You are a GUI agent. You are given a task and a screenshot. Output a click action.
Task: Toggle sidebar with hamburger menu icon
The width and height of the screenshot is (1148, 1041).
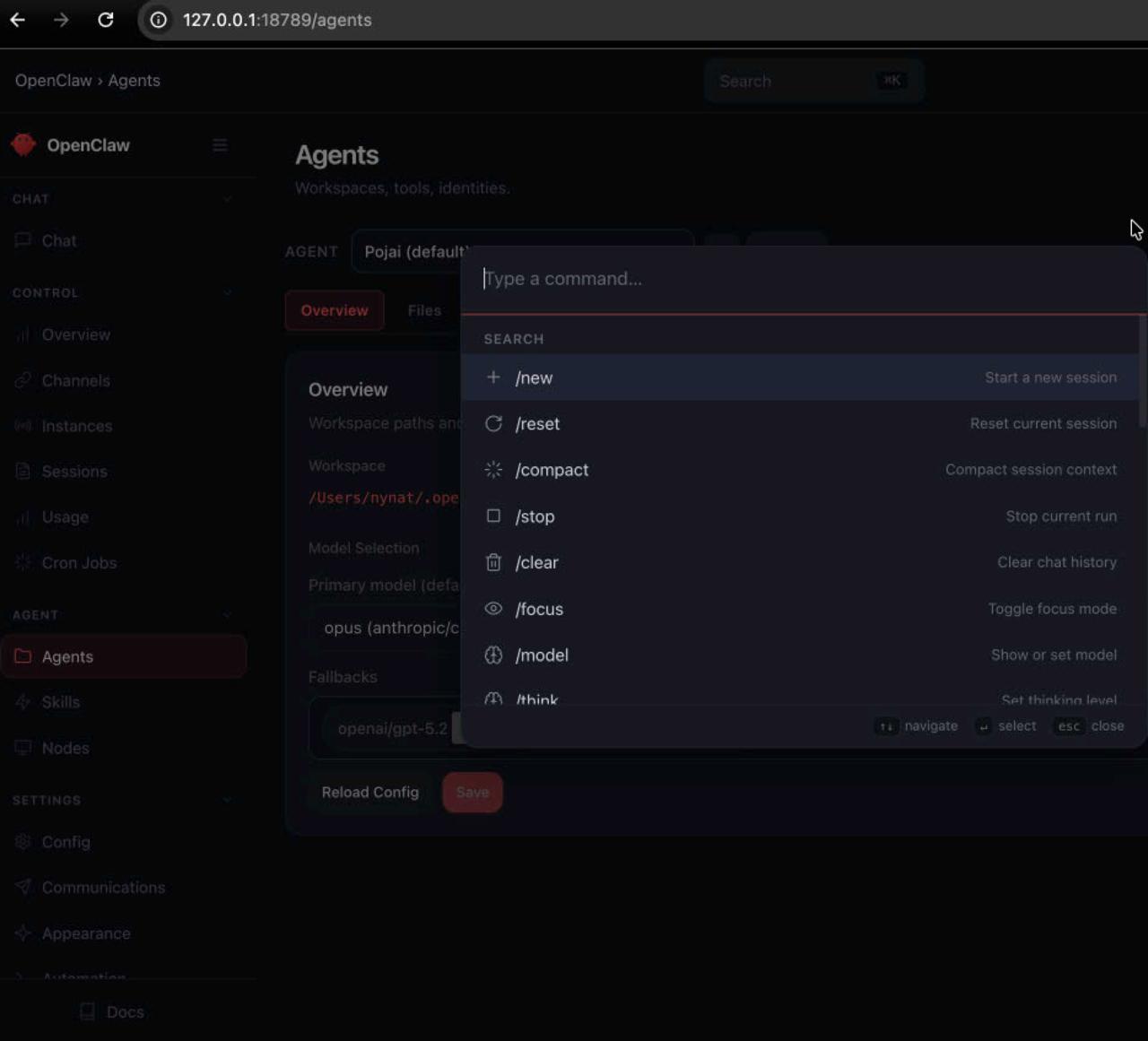pyautogui.click(x=220, y=145)
